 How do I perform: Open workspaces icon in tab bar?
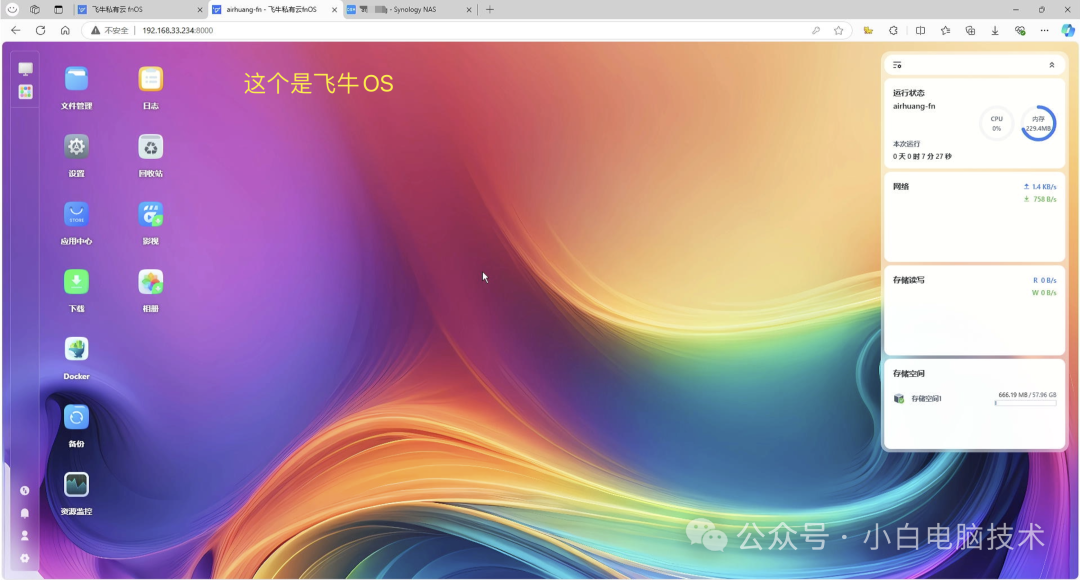tap(35, 10)
